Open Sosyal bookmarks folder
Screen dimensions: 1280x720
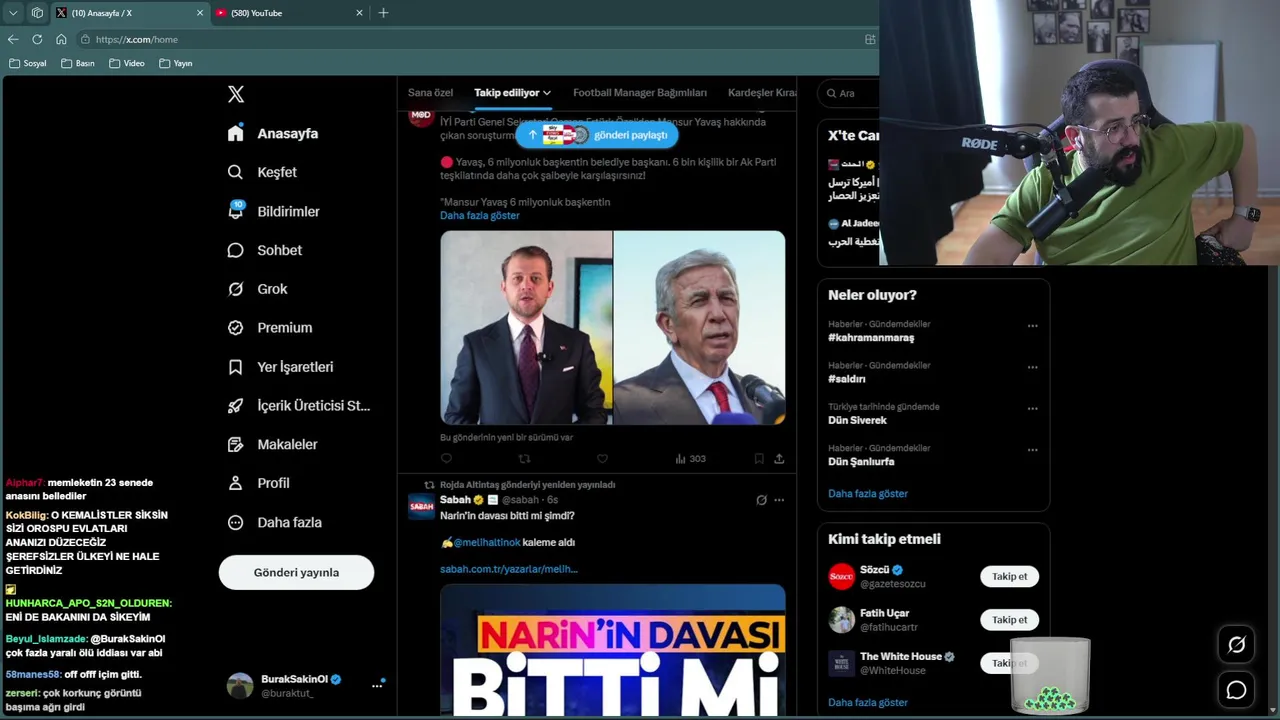pyautogui.click(x=28, y=63)
